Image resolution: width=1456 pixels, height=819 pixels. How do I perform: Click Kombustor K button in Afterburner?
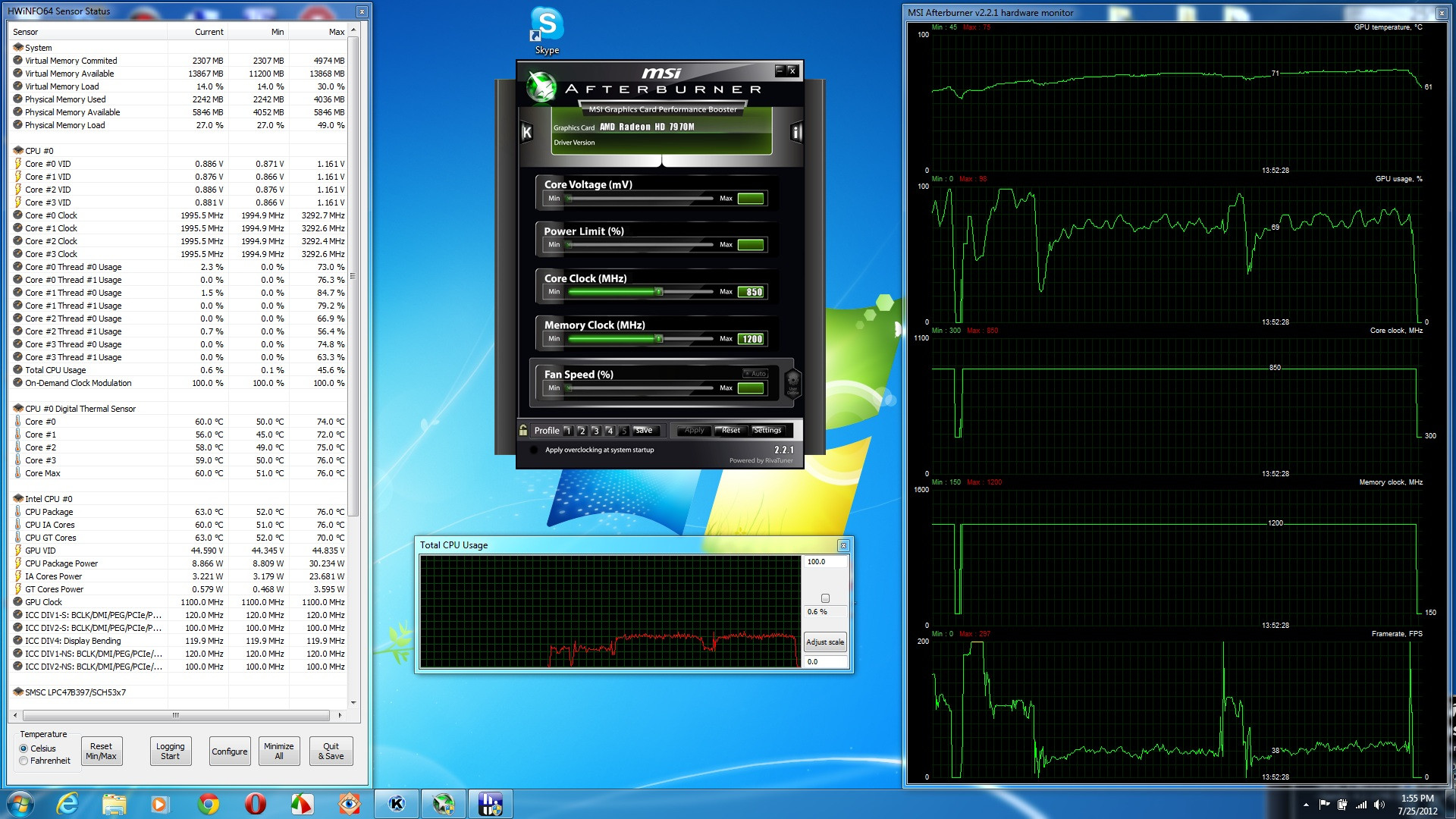pos(527,133)
